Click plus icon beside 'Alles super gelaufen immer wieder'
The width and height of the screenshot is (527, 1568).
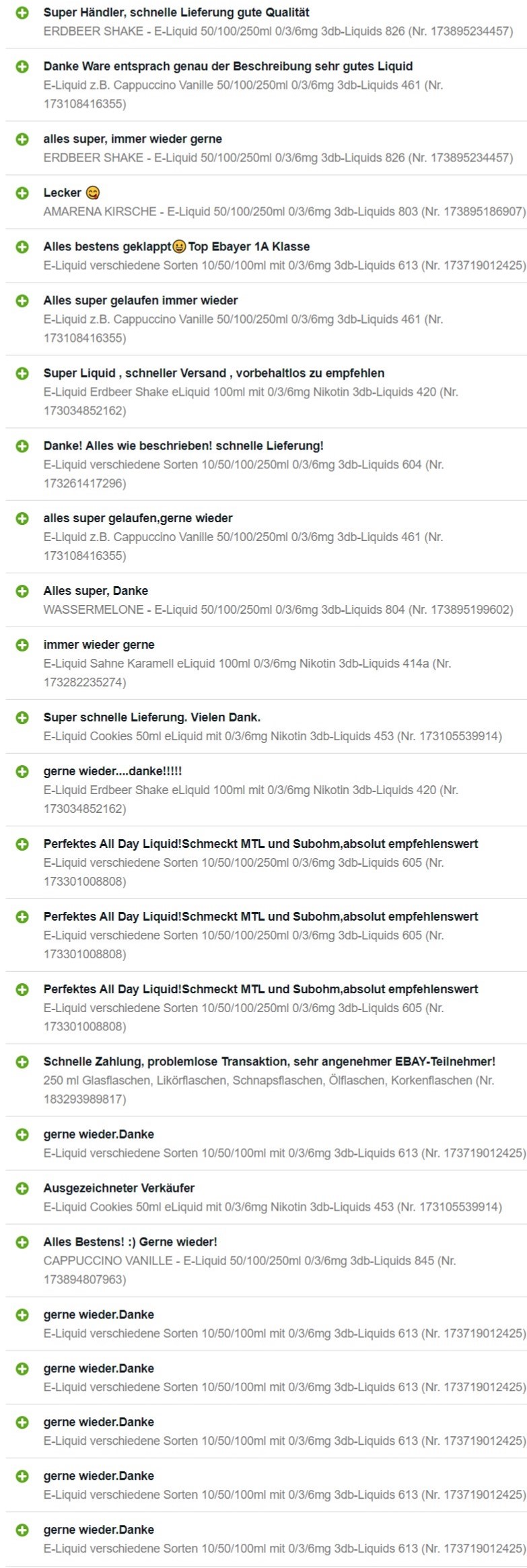coord(22,301)
